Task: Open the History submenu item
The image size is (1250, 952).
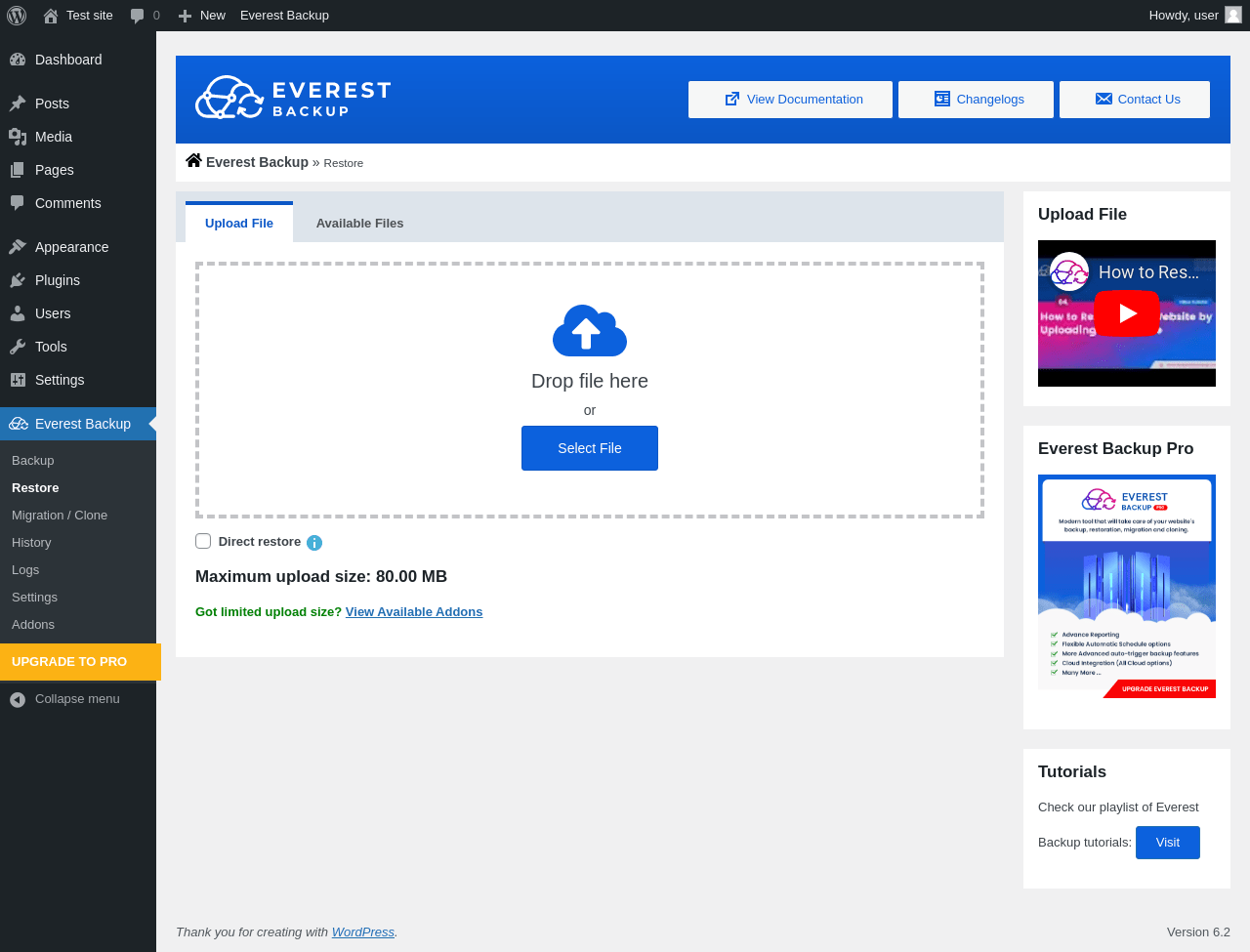Action: 31,543
